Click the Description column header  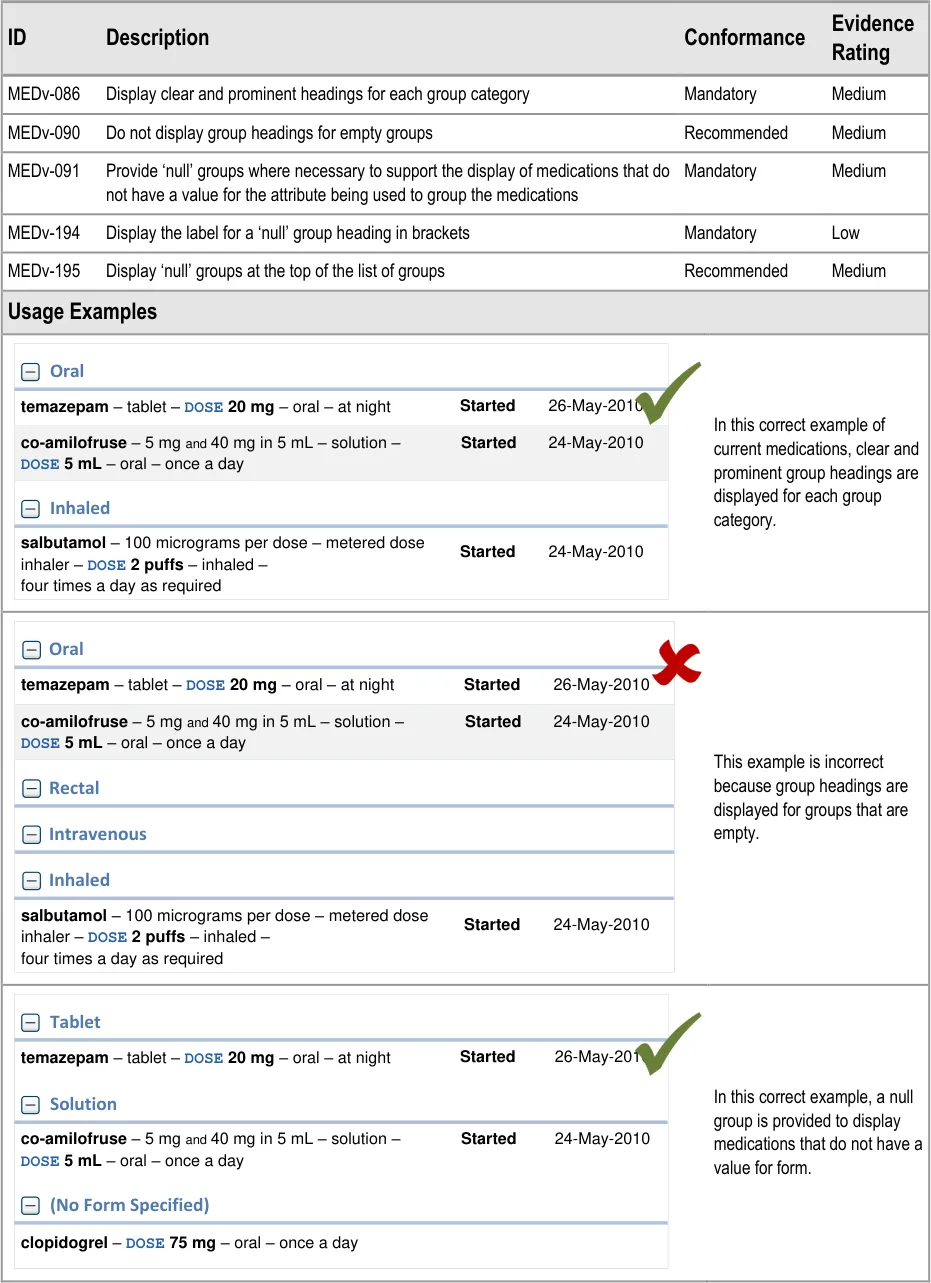point(157,38)
